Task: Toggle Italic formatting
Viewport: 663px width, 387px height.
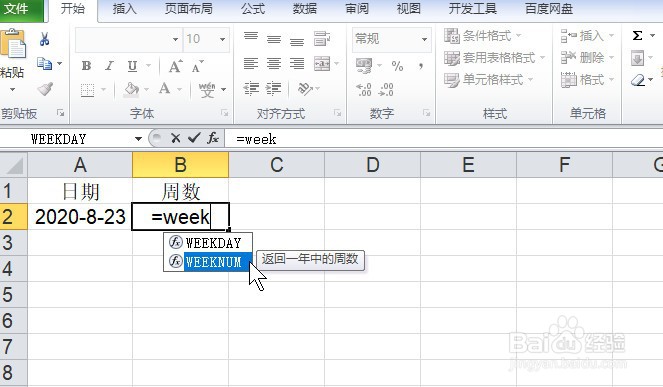Action: point(109,66)
